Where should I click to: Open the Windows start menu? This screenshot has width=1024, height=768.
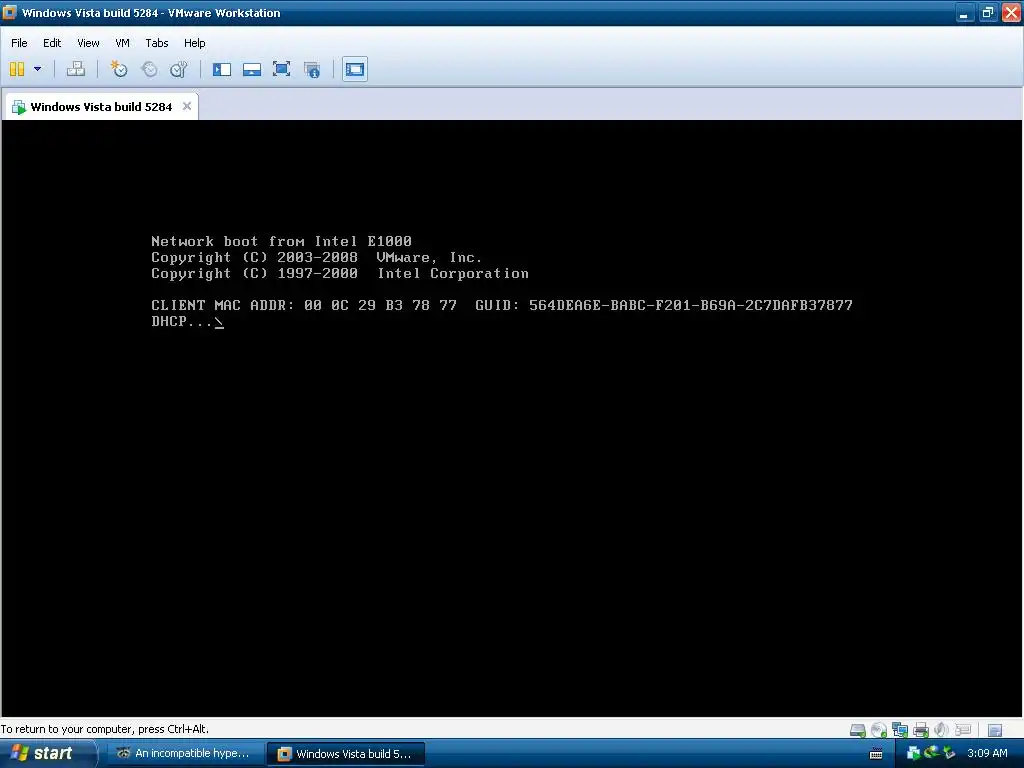[47, 754]
